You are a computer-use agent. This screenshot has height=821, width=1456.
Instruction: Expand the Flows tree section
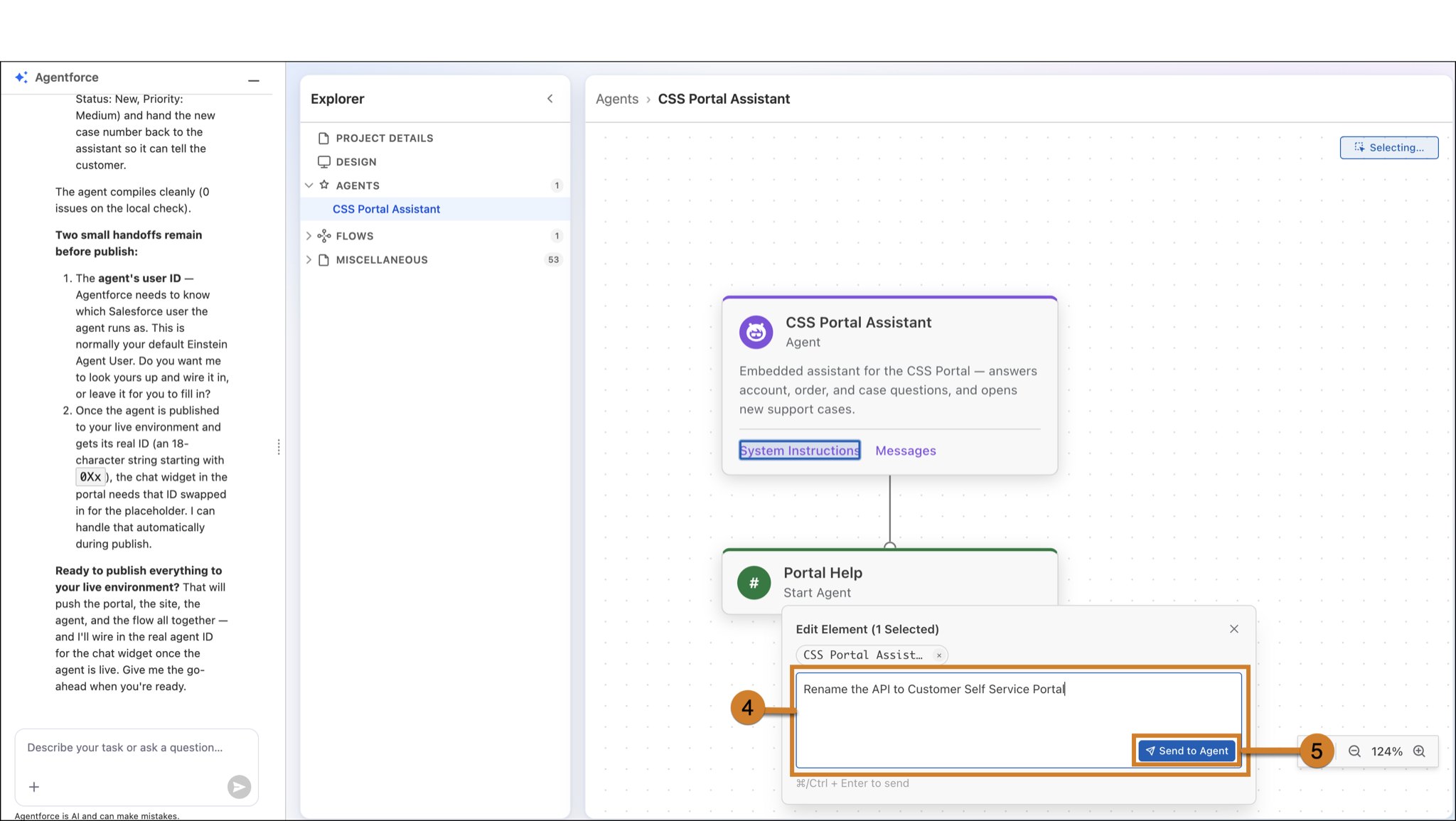tap(309, 236)
